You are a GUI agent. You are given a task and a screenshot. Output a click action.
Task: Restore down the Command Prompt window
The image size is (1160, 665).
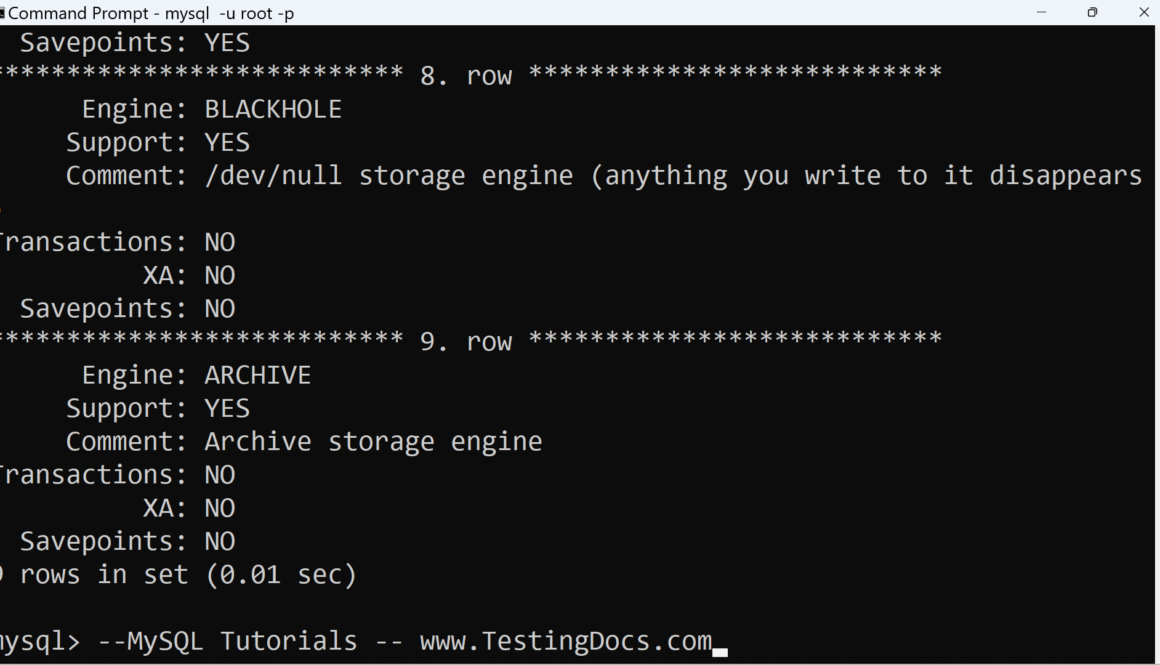pyautogui.click(x=1092, y=12)
